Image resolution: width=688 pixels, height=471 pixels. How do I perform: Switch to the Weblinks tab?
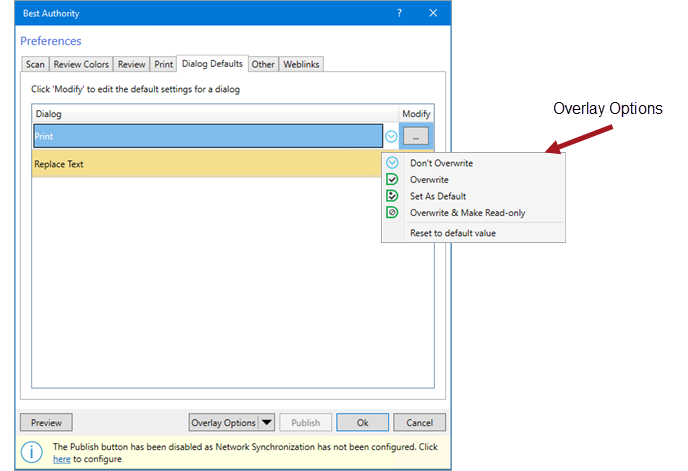click(x=301, y=64)
